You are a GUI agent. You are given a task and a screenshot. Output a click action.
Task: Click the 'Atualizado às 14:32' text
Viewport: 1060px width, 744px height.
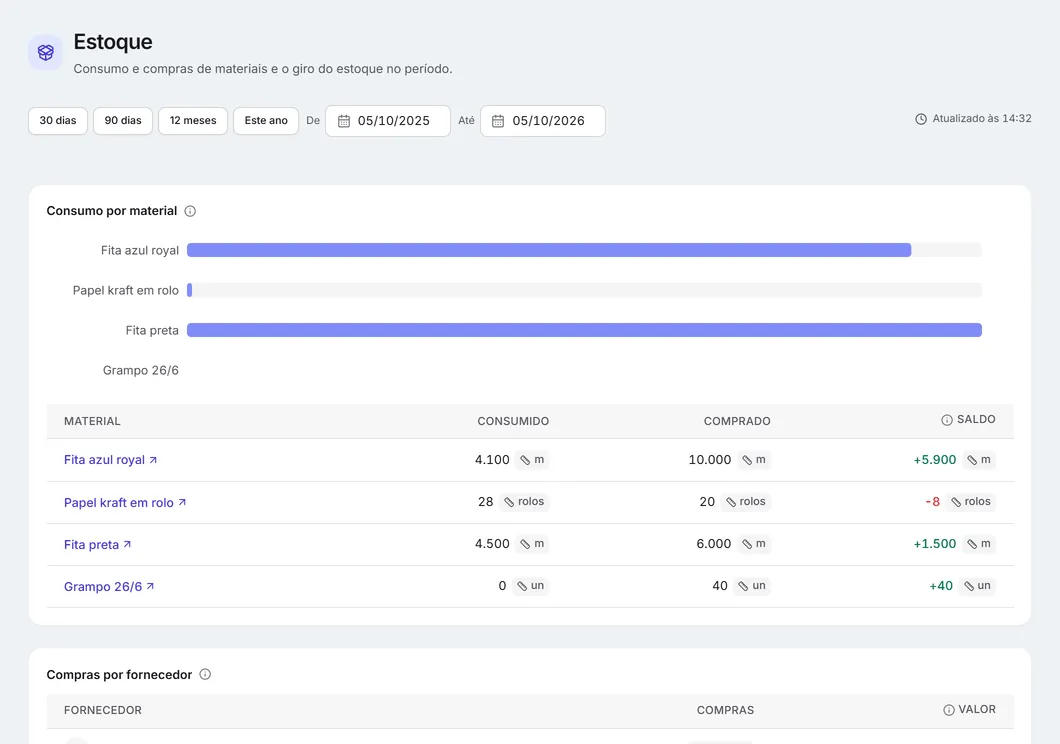[982, 118]
